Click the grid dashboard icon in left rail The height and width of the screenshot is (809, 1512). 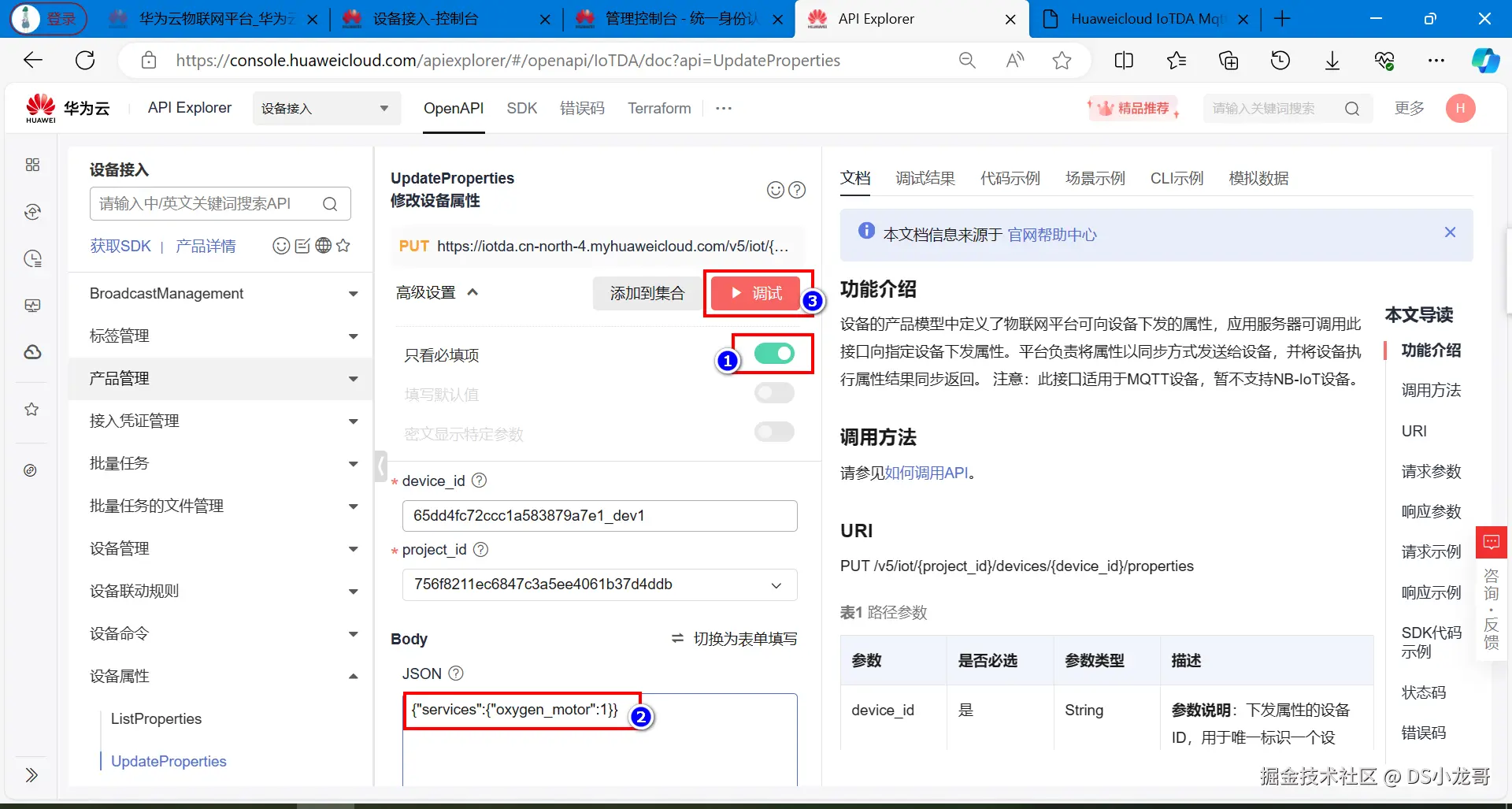tap(32, 165)
